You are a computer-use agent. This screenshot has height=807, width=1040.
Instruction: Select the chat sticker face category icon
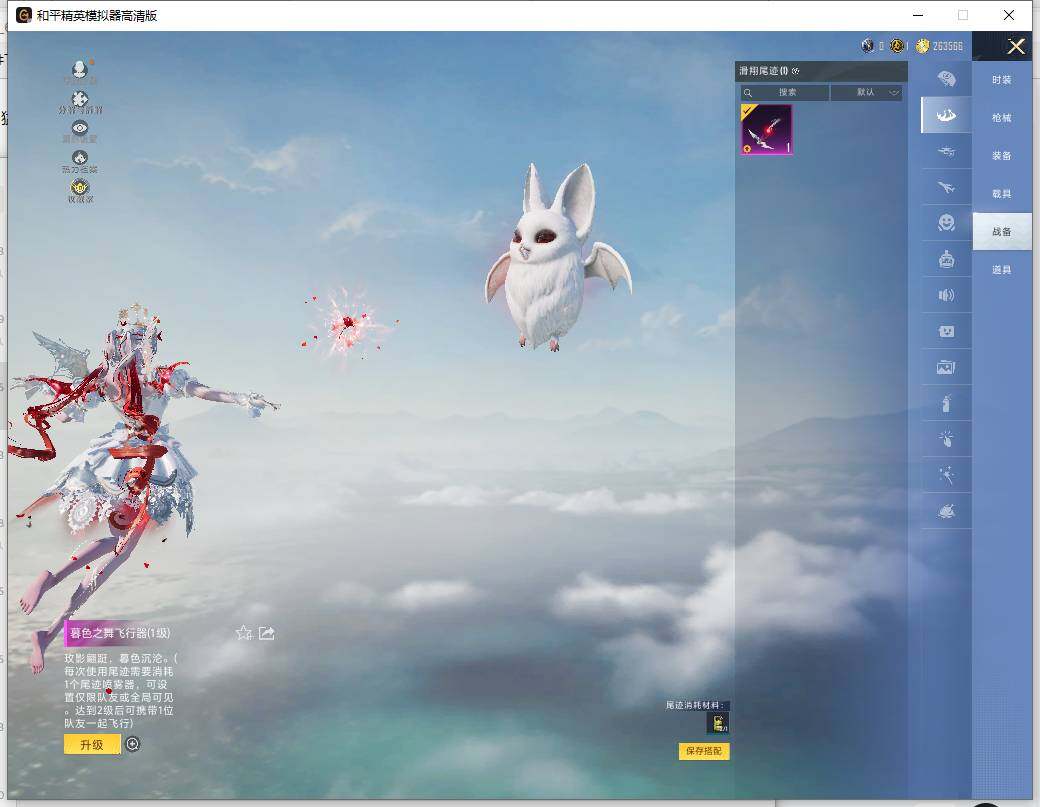(x=946, y=331)
